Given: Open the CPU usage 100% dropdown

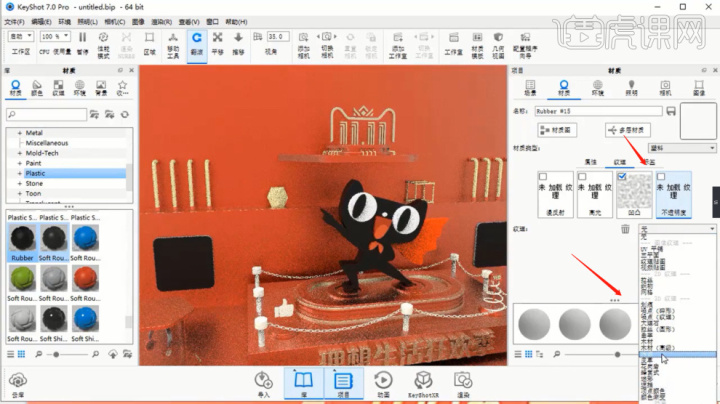Looking at the screenshot, I should [x=55, y=36].
